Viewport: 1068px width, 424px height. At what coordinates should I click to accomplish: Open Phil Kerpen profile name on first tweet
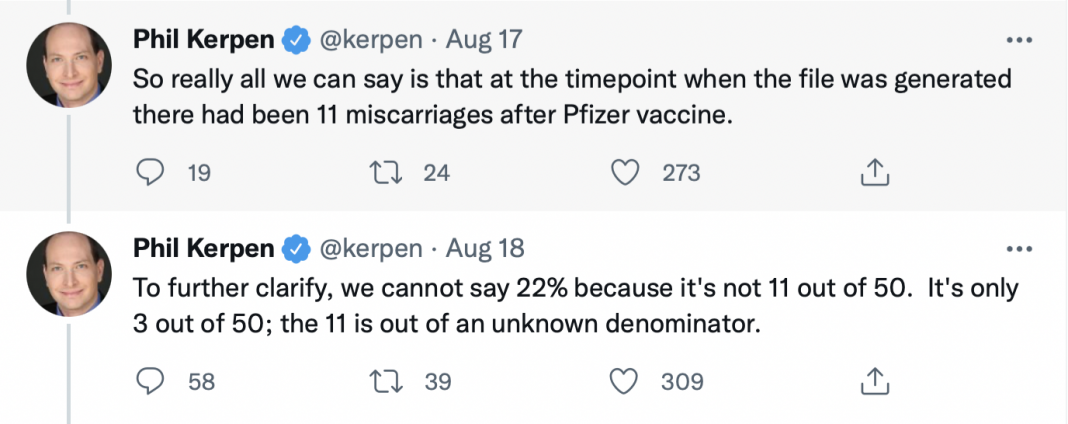pos(203,40)
